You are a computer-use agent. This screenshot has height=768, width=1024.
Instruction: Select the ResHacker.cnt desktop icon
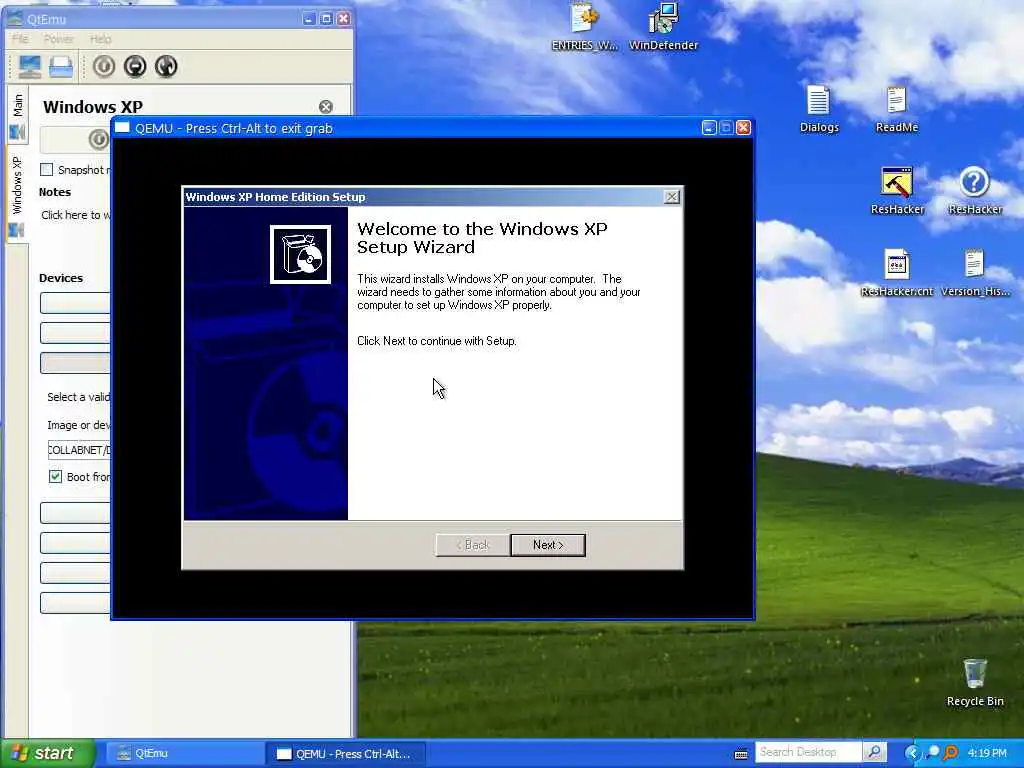[x=897, y=273]
